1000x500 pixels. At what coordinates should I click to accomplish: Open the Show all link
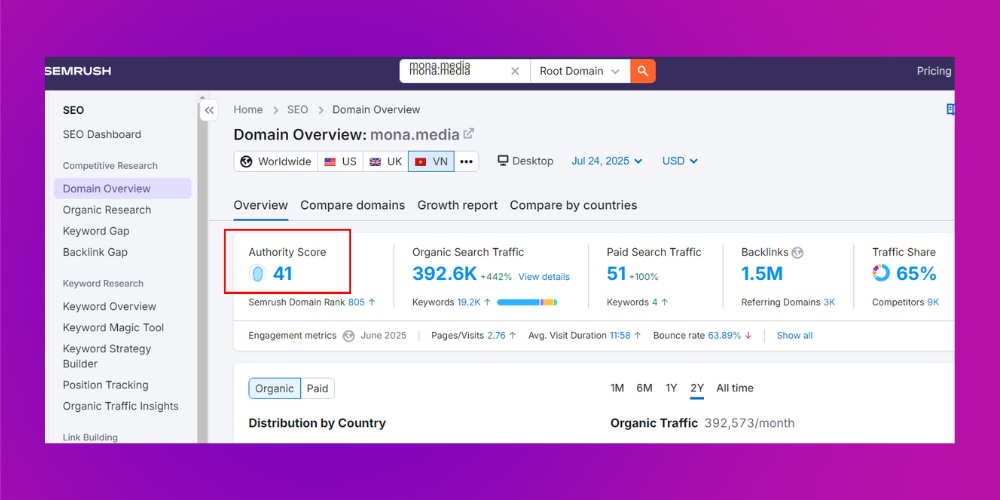(795, 335)
